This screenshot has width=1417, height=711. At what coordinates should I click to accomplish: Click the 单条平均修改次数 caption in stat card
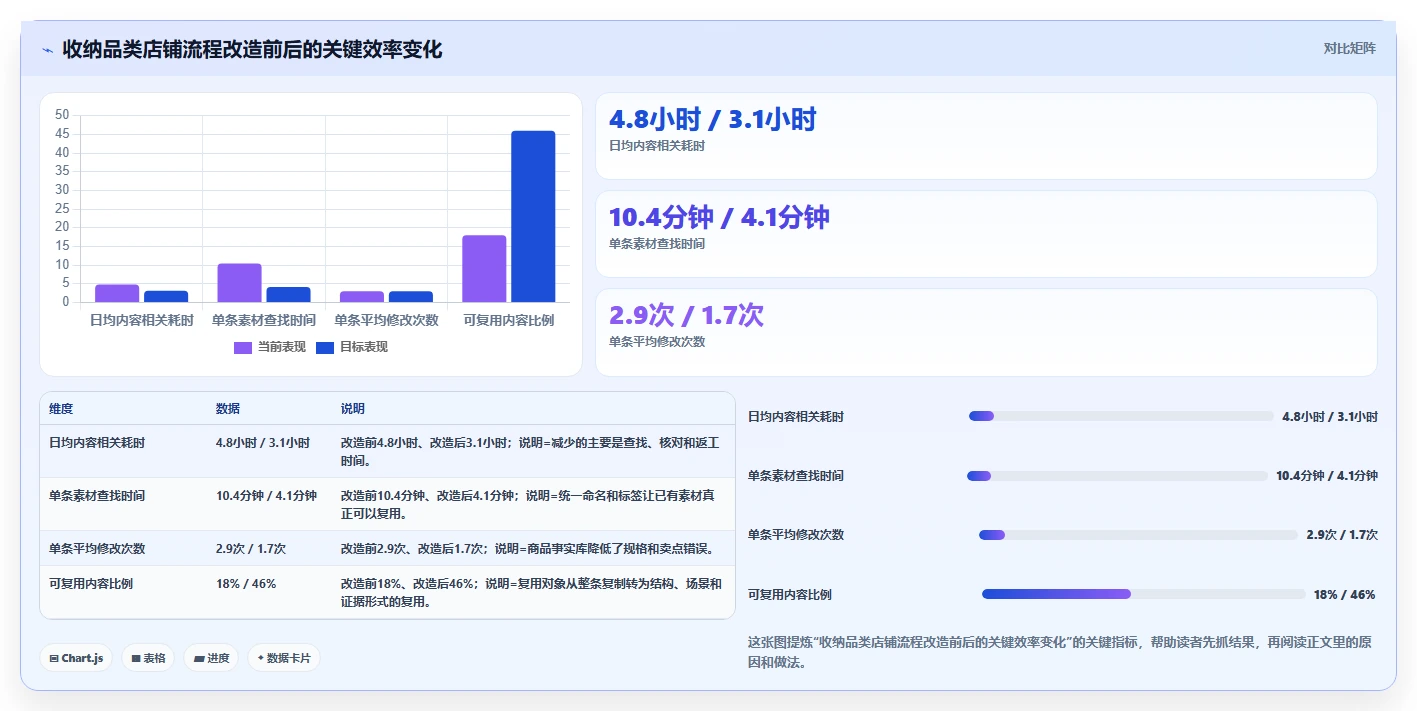pyautogui.click(x=657, y=342)
